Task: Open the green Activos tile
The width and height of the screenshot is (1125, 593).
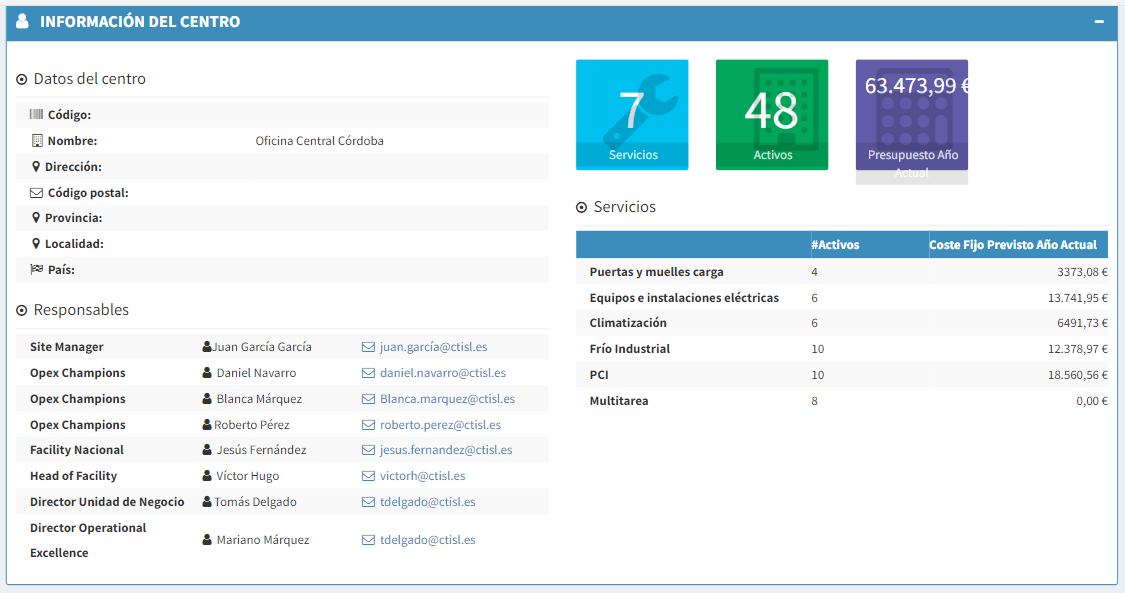Action: click(x=771, y=114)
